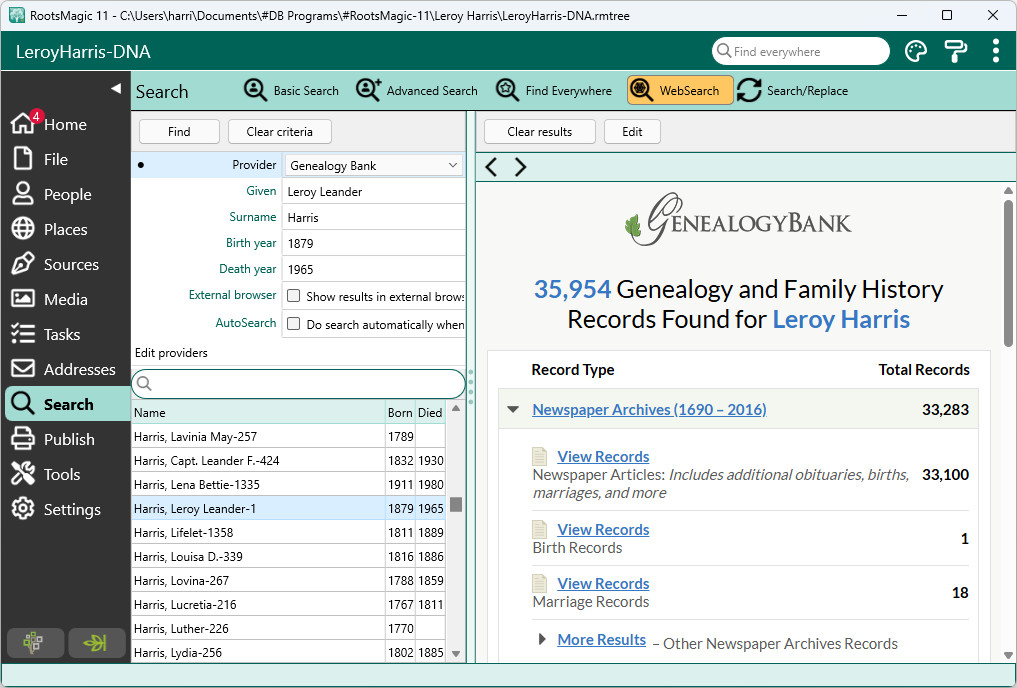Open the Provider dropdown

(x=374, y=165)
